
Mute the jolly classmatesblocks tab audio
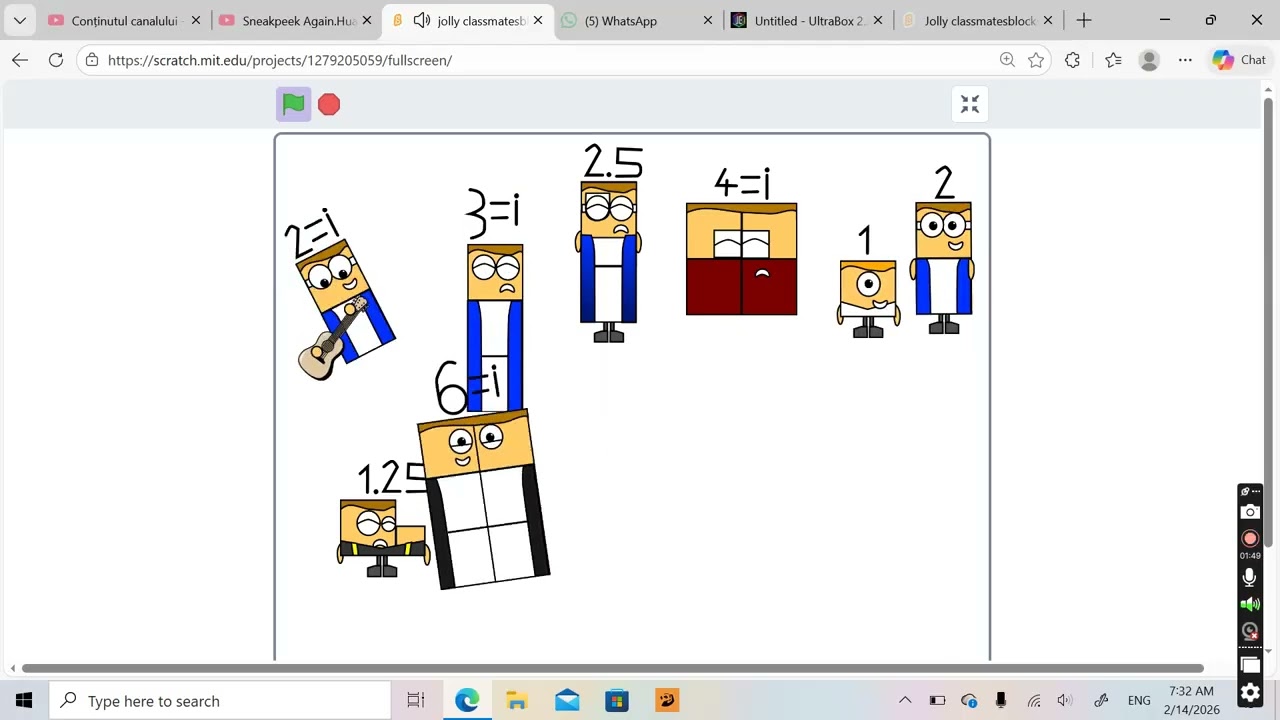[x=422, y=20]
